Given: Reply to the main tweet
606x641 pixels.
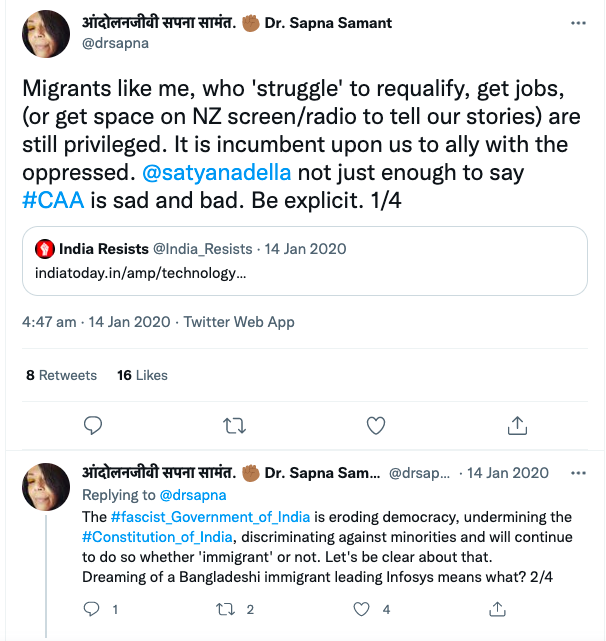Looking at the screenshot, I should coord(93,425).
